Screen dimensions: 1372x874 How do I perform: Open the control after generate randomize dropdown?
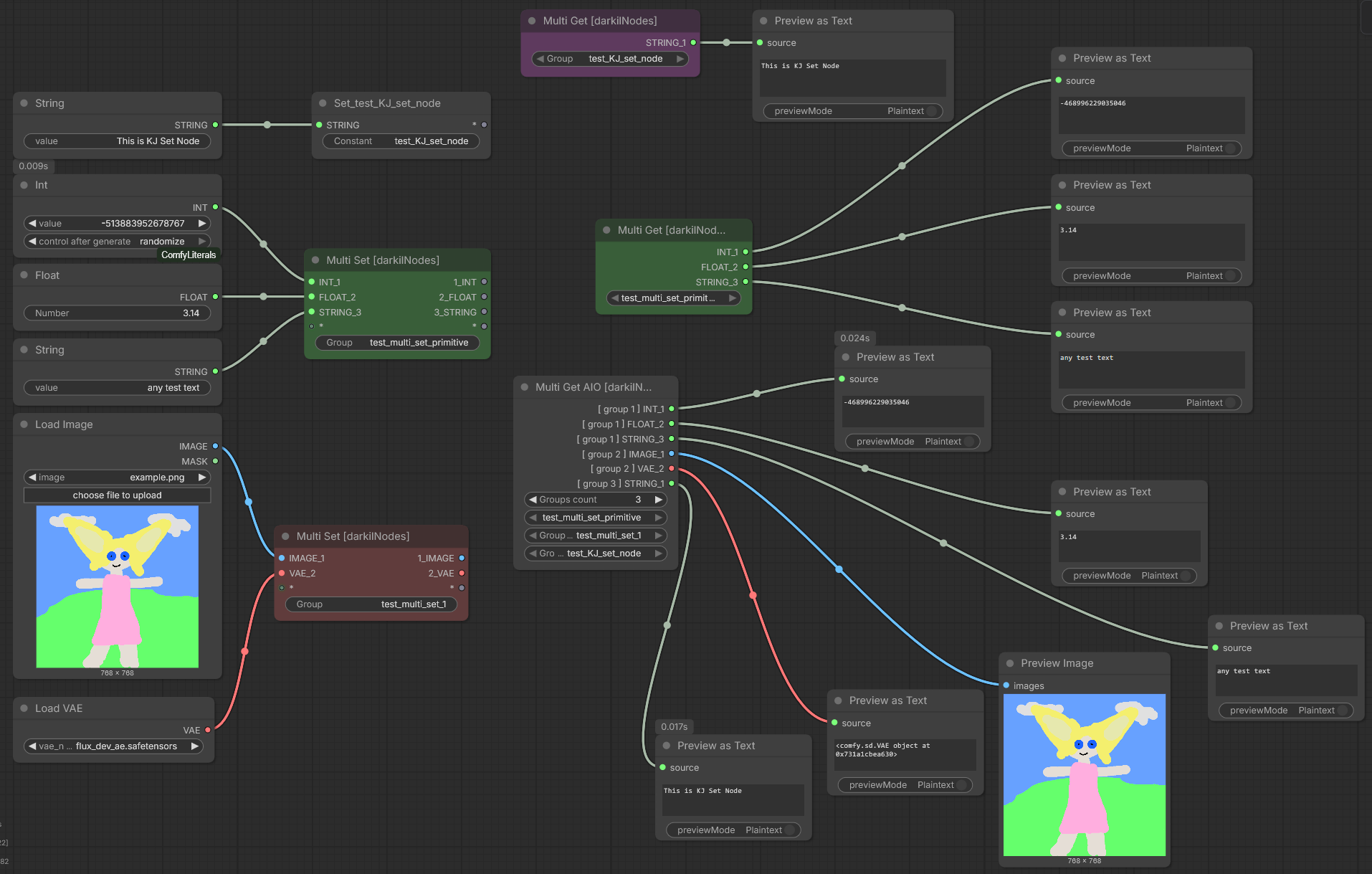(x=118, y=242)
